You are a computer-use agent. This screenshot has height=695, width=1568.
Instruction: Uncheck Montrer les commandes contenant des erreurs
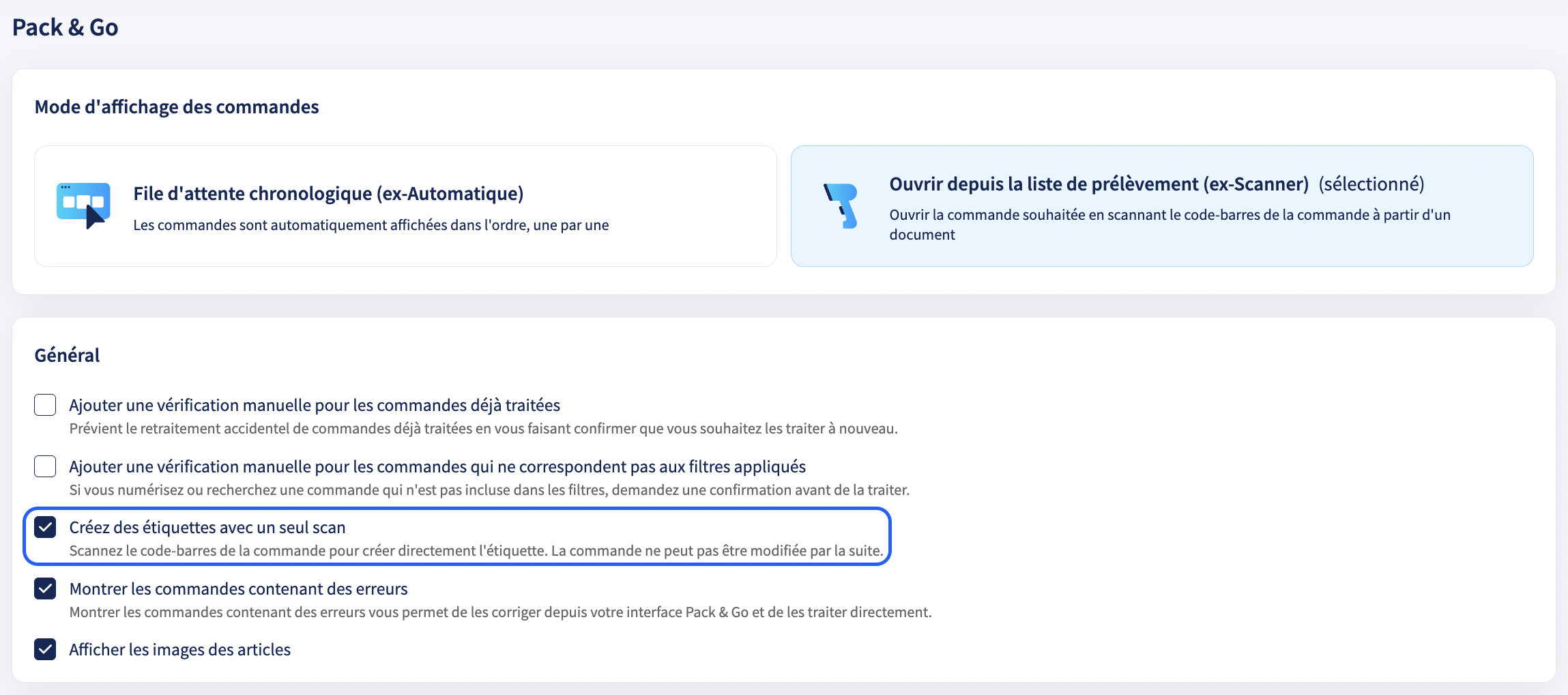[x=45, y=588]
